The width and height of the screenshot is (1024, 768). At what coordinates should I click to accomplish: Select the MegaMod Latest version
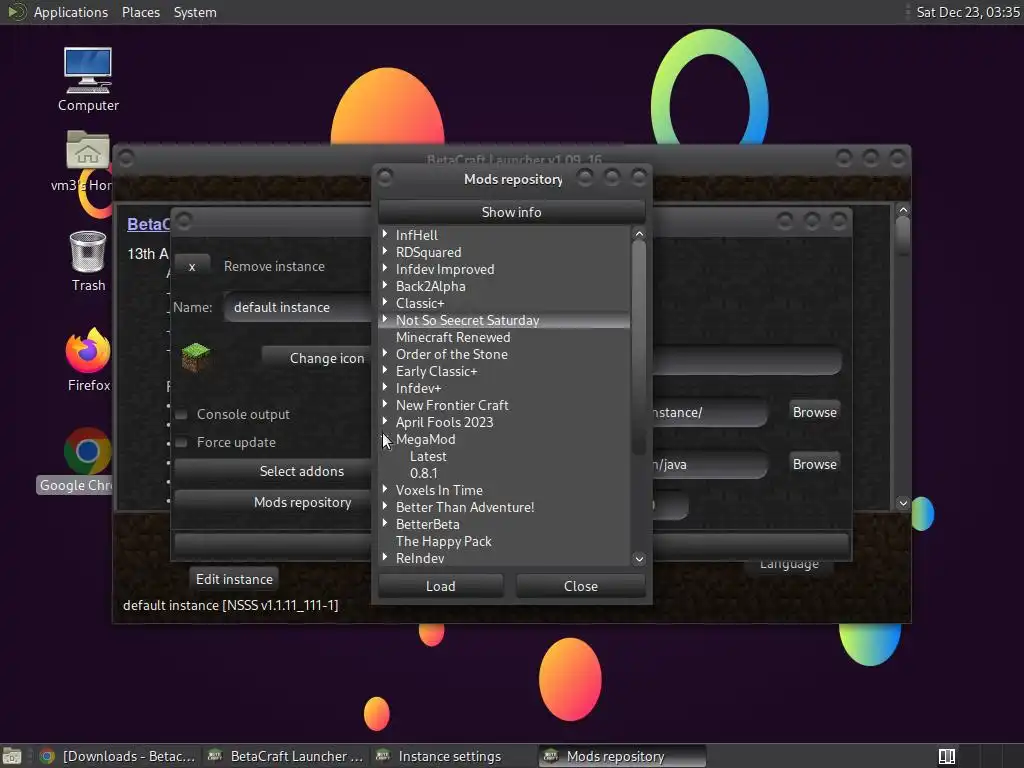point(428,456)
